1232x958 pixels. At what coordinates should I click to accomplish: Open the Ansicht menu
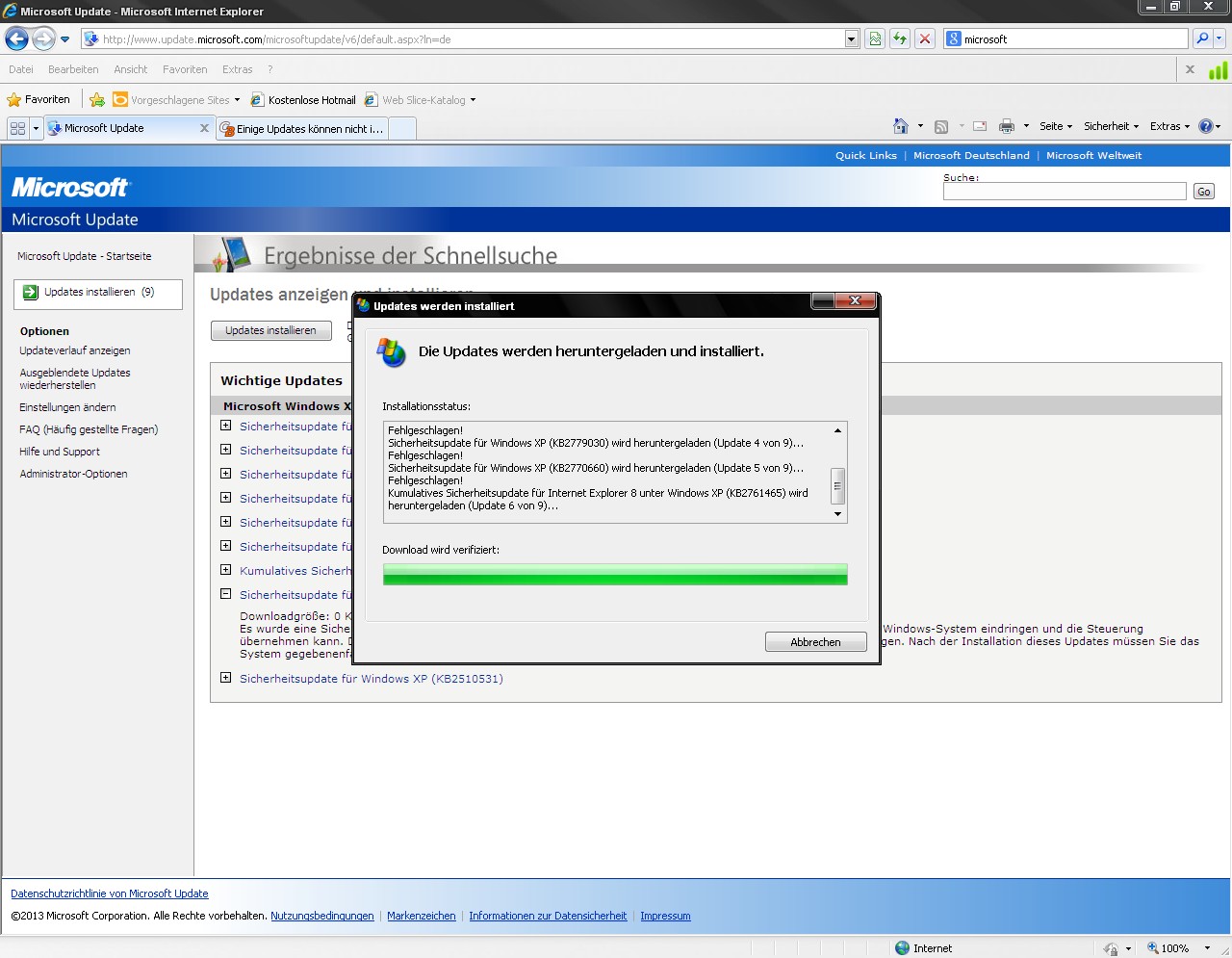click(131, 69)
